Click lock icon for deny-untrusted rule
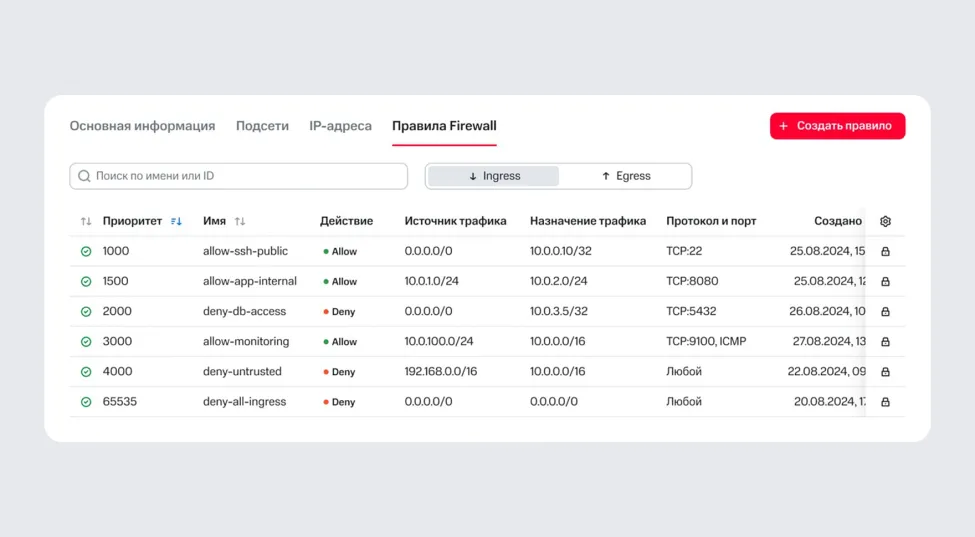 pos(885,372)
